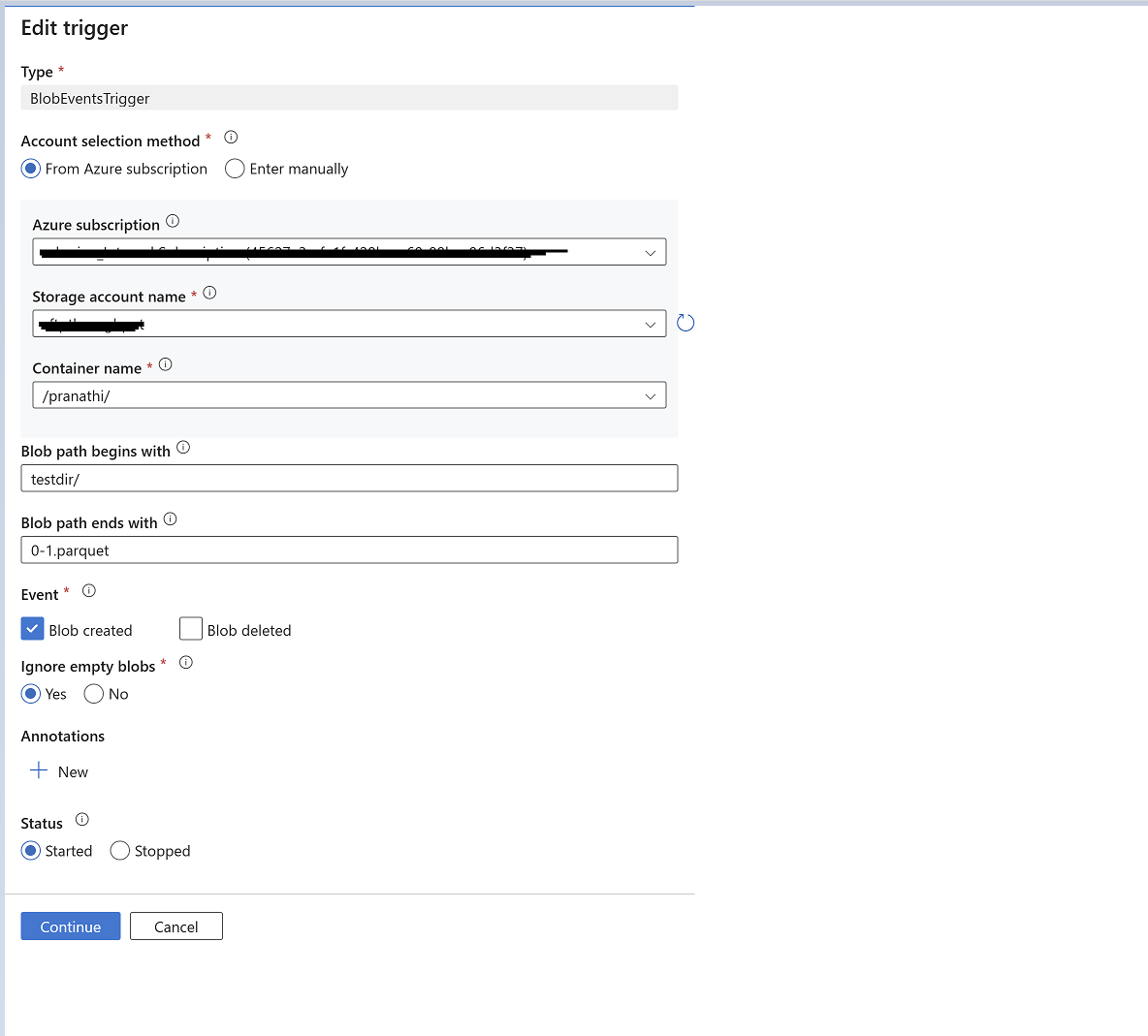Click the Ignore empty blobs info icon

pyautogui.click(x=185, y=662)
